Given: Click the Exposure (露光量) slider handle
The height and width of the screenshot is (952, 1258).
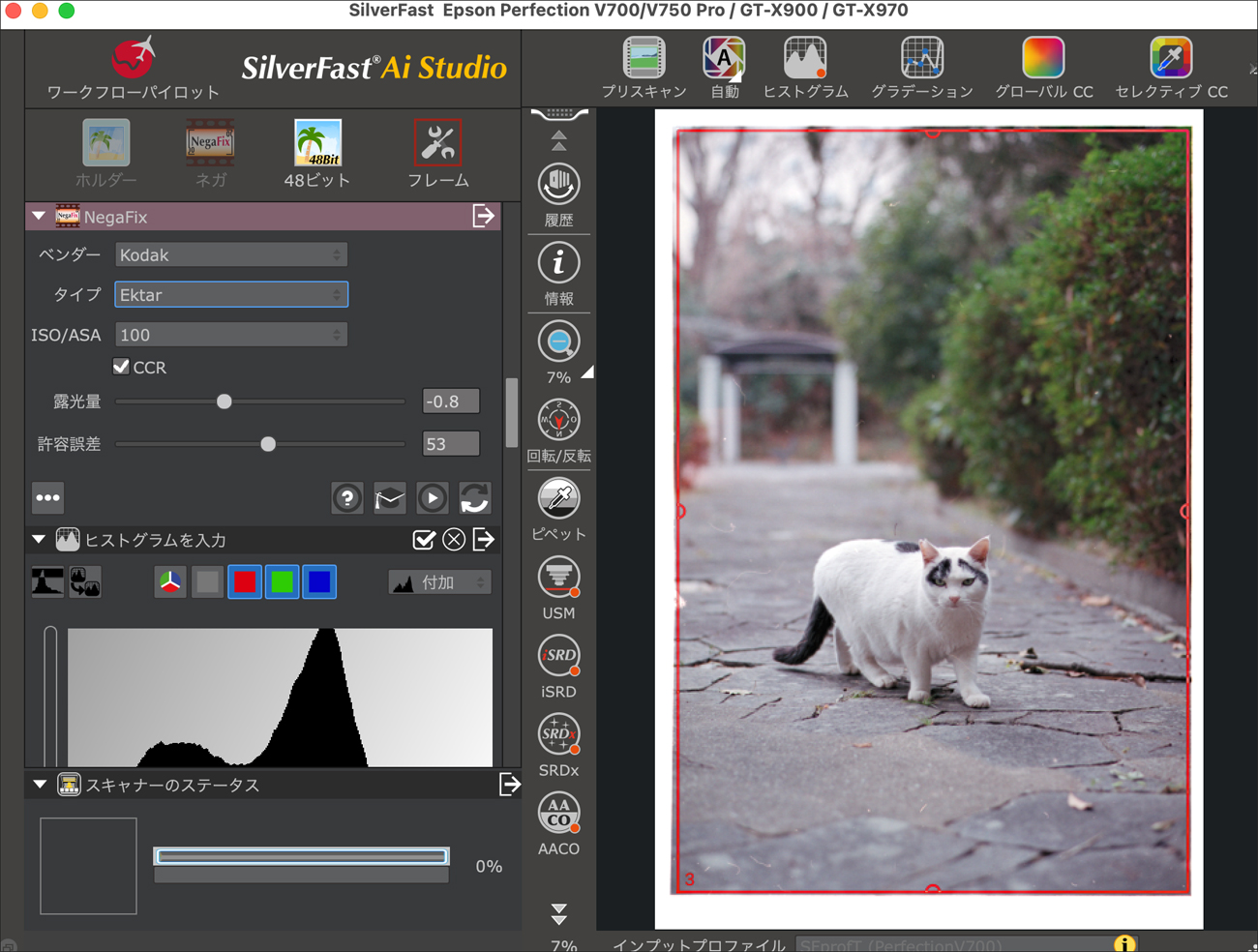Looking at the screenshot, I should [224, 402].
